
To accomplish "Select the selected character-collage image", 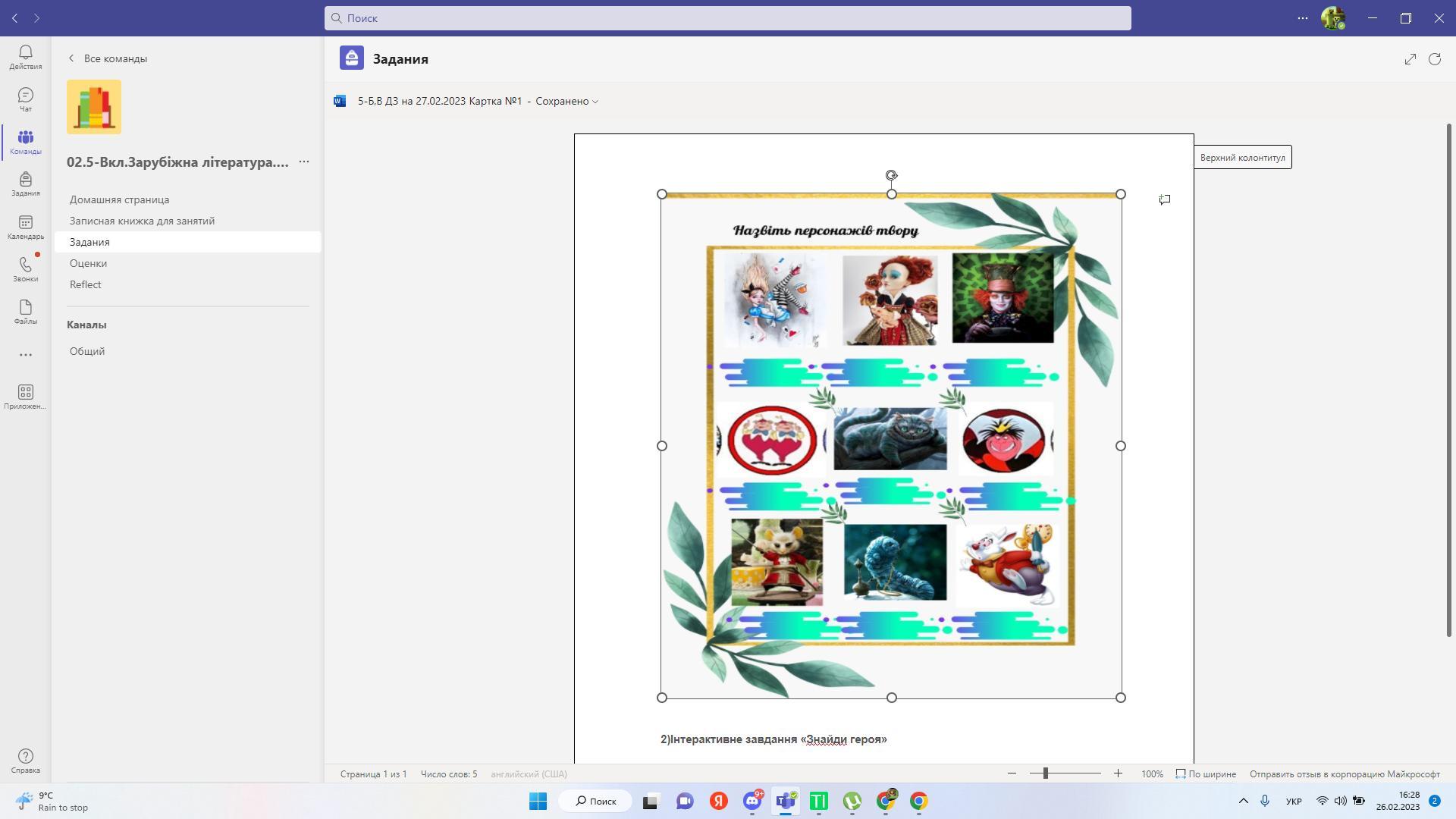I will point(891,446).
